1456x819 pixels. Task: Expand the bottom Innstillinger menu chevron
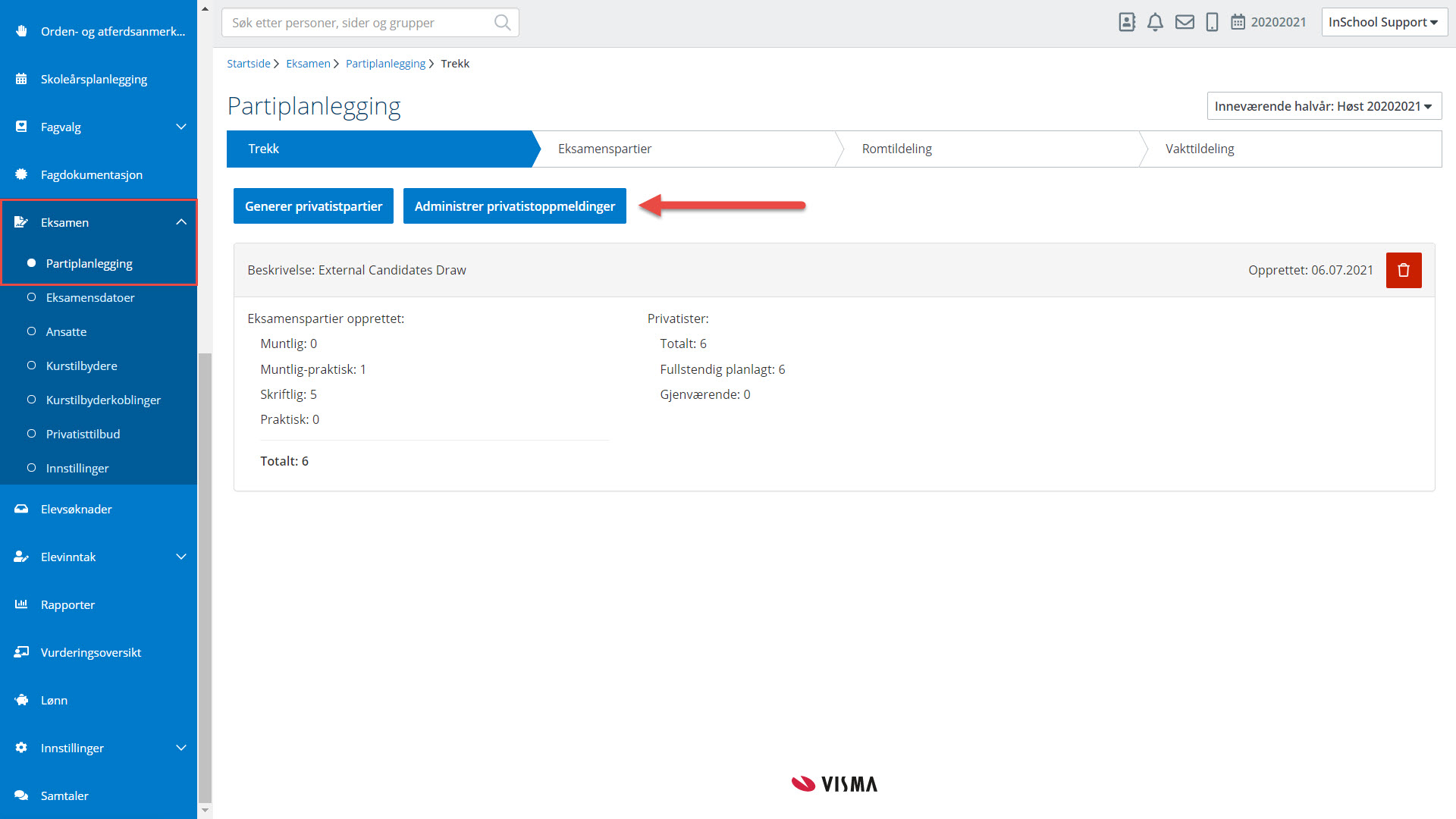pos(181,748)
